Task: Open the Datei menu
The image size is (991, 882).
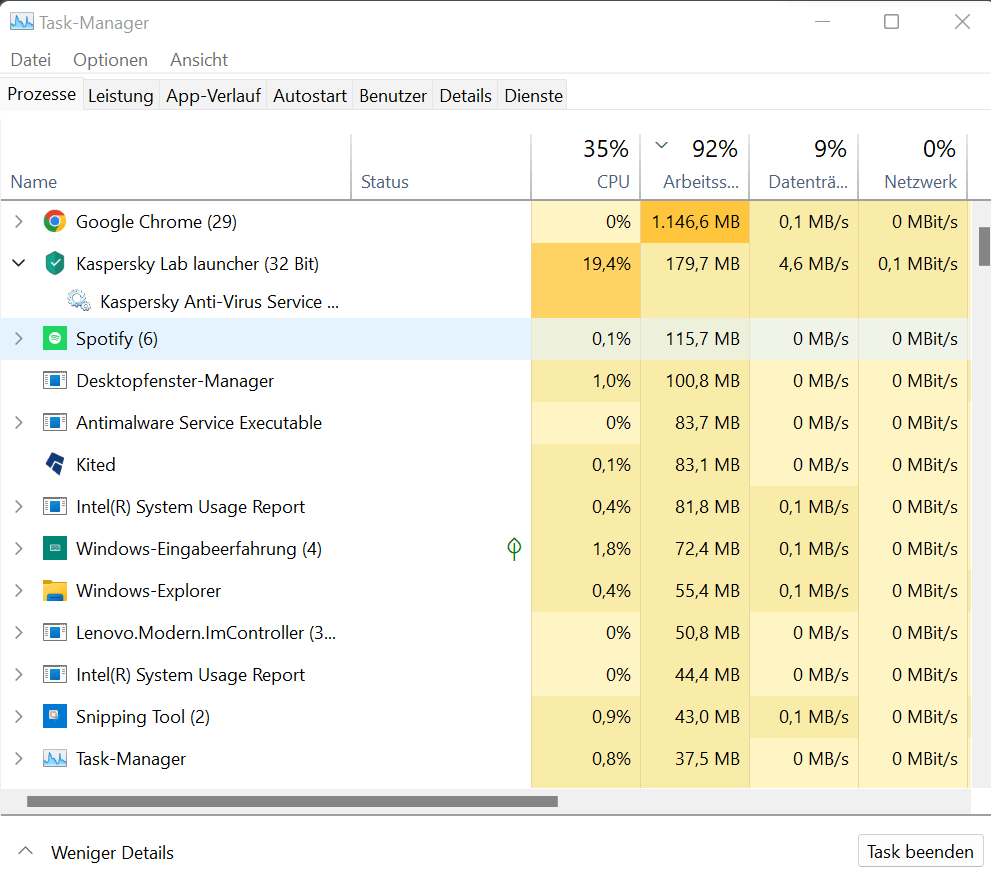Action: click(x=31, y=60)
